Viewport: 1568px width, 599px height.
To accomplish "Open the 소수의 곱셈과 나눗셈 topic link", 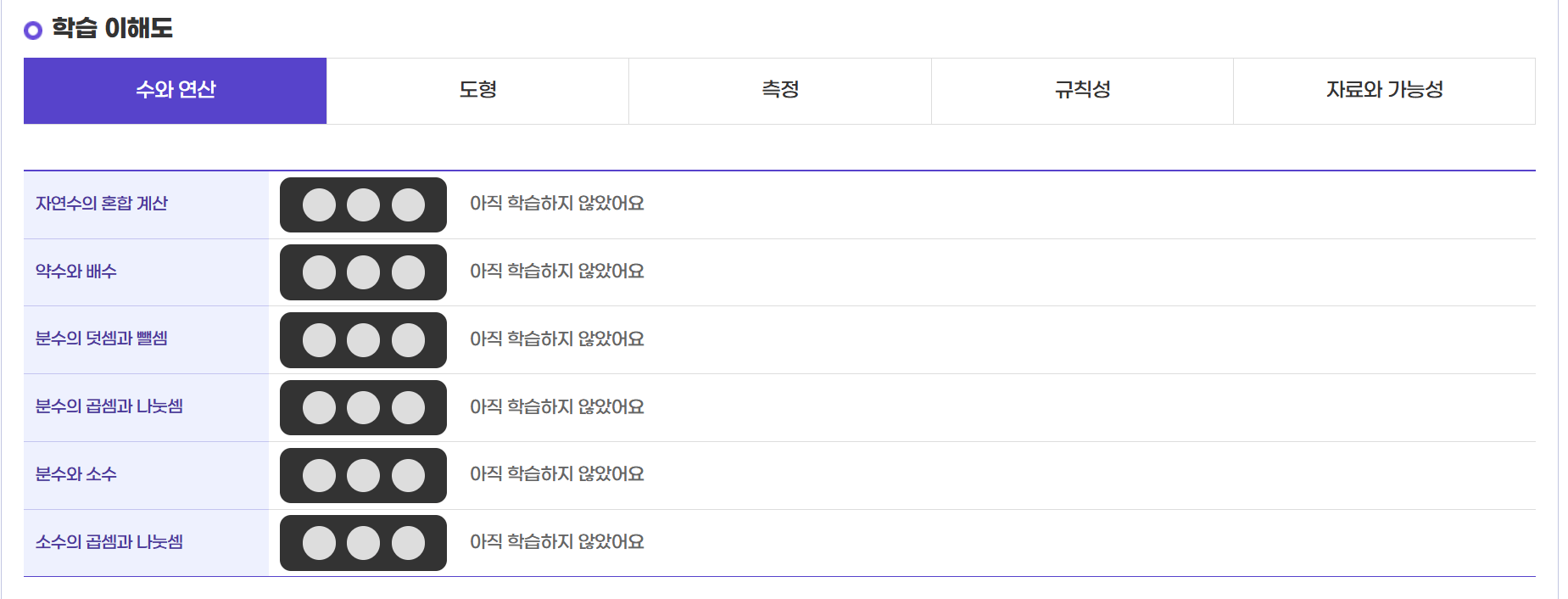I will pyautogui.click(x=110, y=543).
